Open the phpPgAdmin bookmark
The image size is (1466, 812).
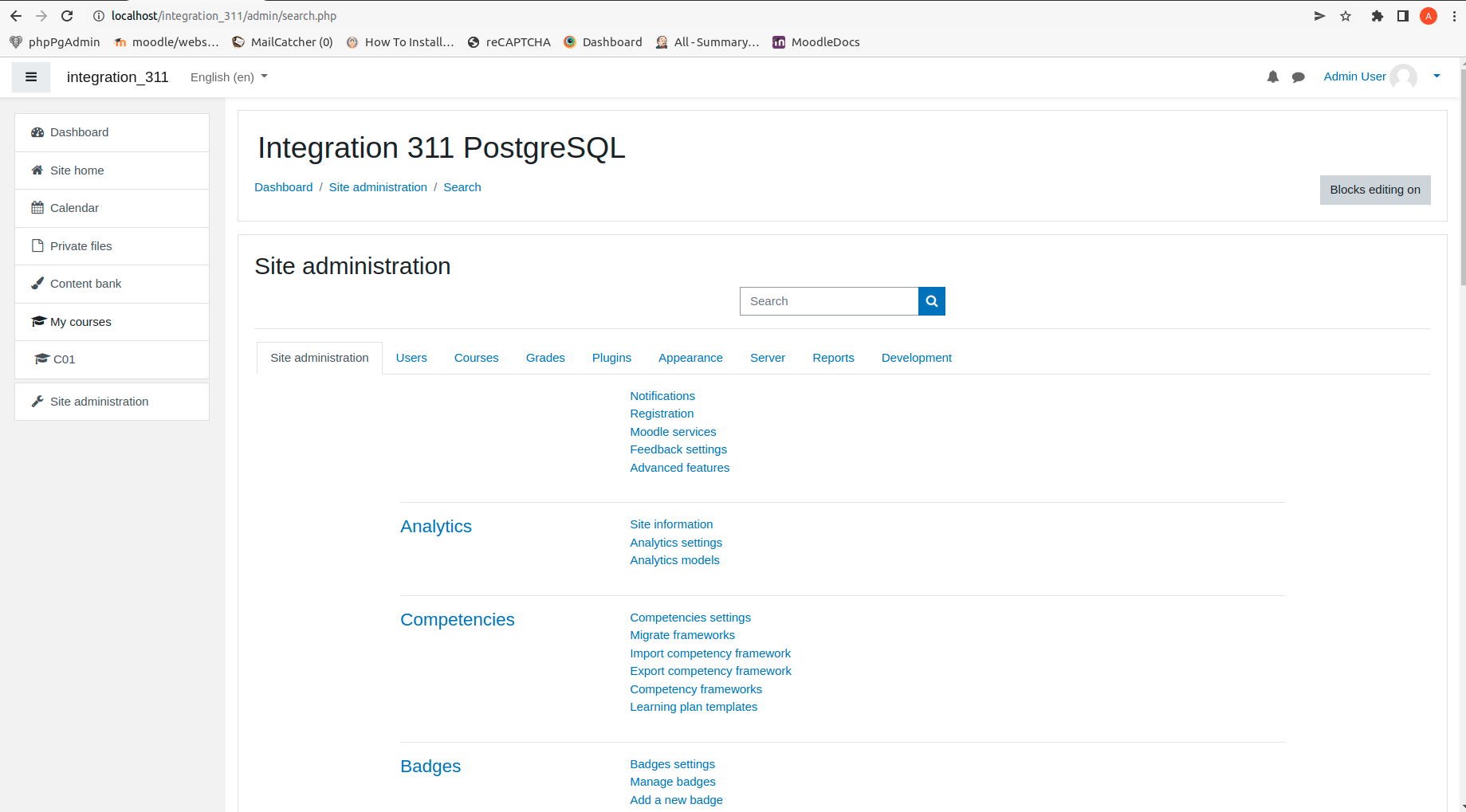click(55, 42)
